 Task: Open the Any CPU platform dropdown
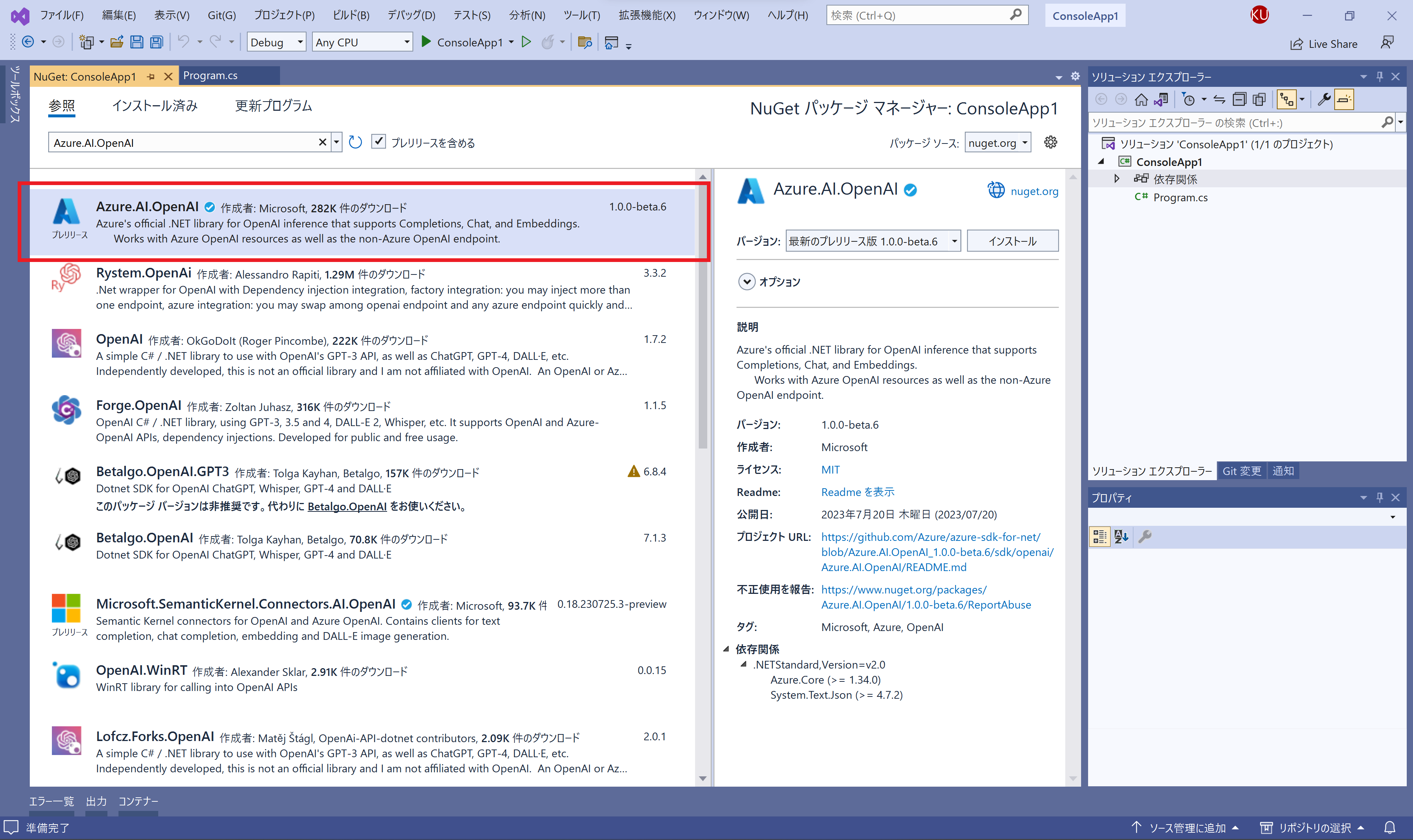362,42
